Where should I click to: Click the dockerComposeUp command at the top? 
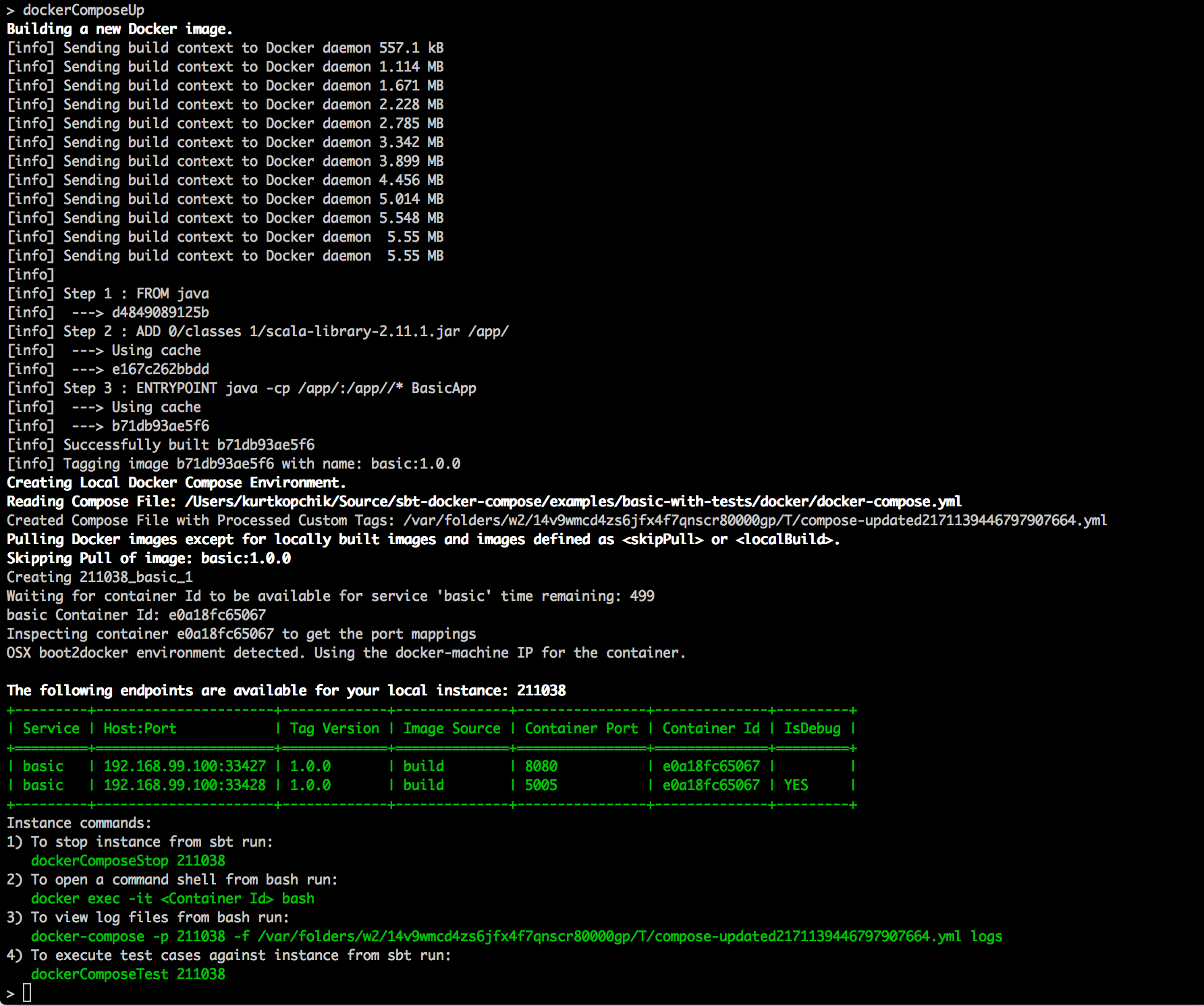(x=83, y=10)
